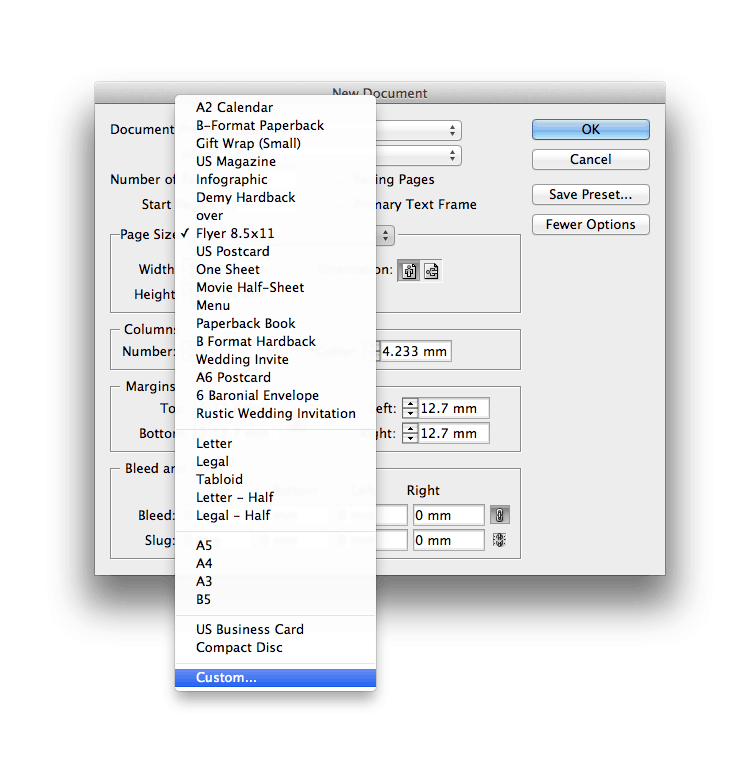Click the Bleed Right 0 mm field

(448, 515)
